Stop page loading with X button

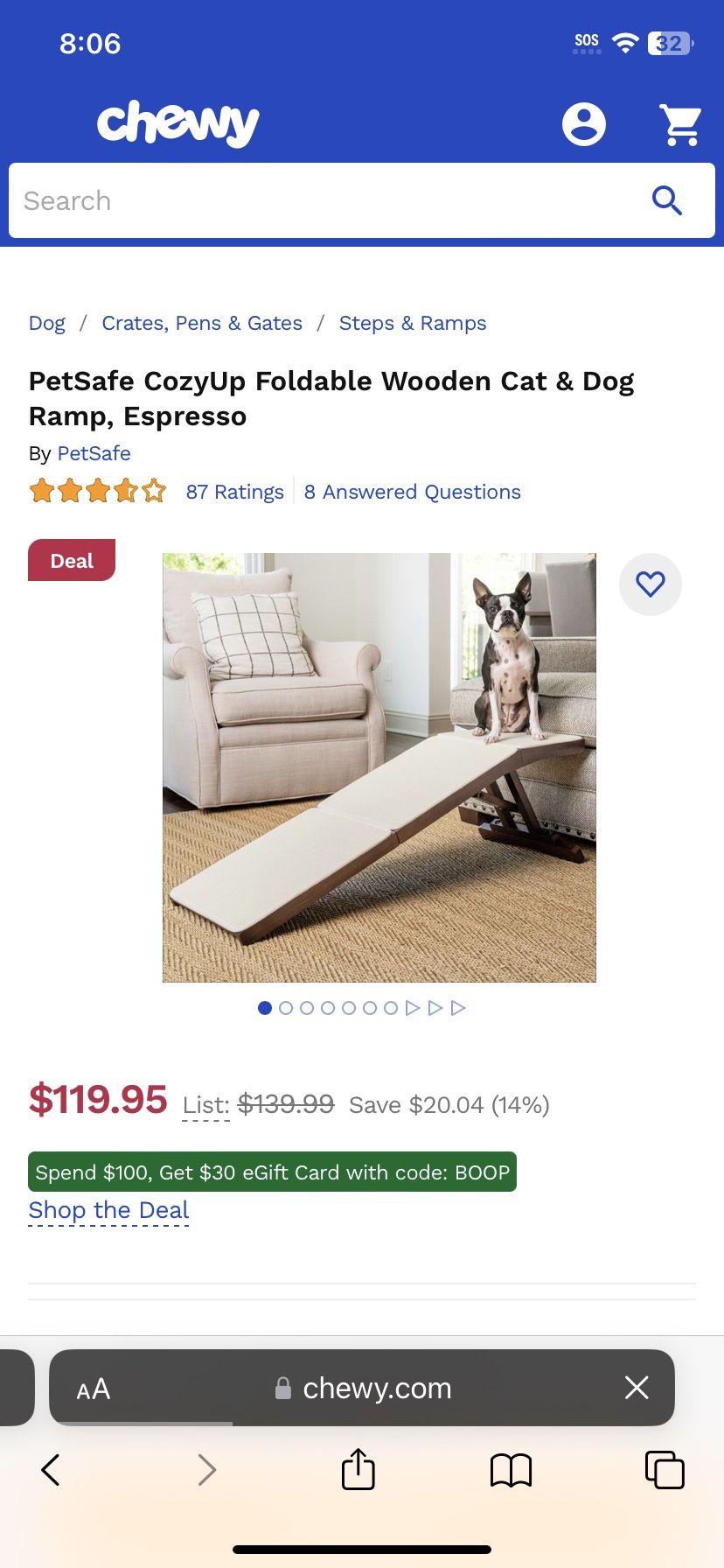click(x=637, y=1388)
